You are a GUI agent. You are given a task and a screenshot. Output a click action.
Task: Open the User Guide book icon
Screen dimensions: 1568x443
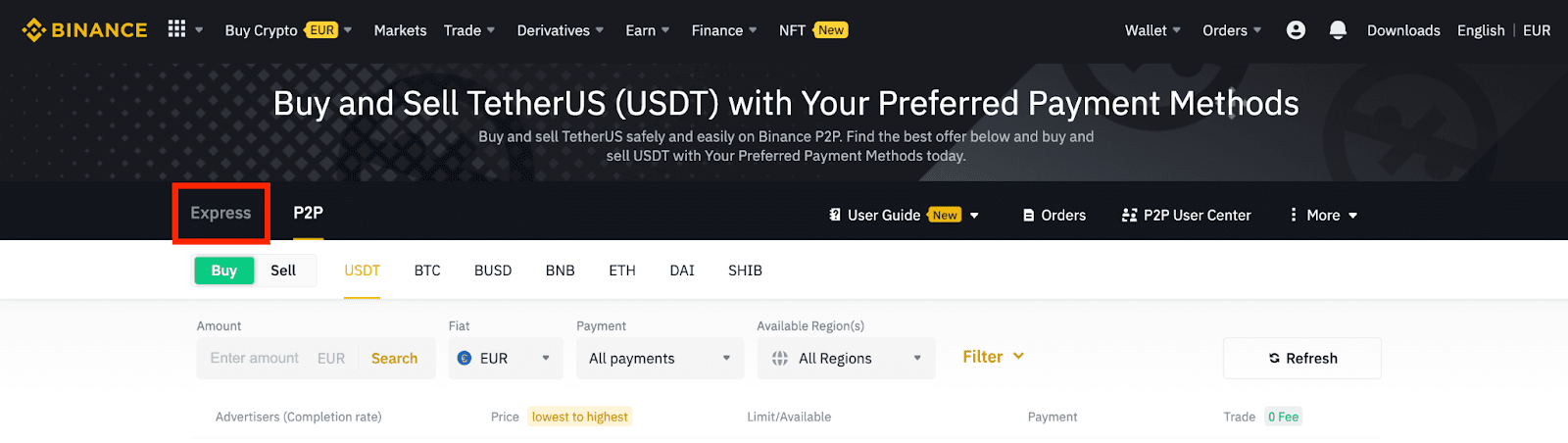click(835, 216)
